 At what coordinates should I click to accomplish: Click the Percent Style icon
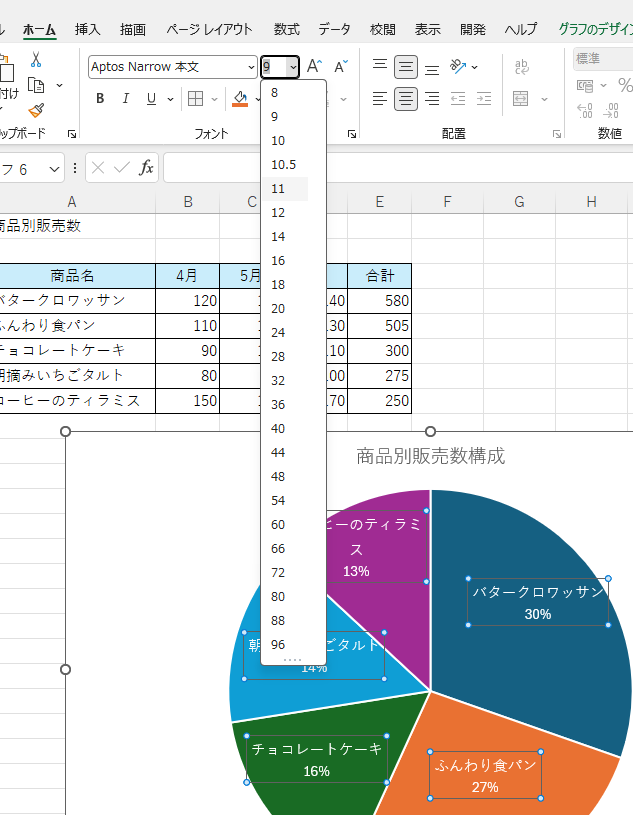pos(625,85)
